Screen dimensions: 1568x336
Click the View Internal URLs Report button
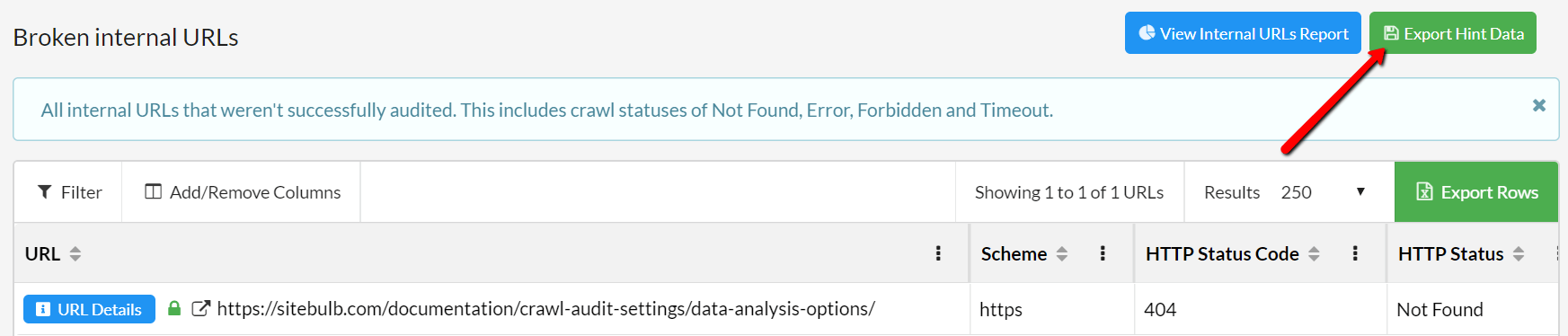(1243, 33)
